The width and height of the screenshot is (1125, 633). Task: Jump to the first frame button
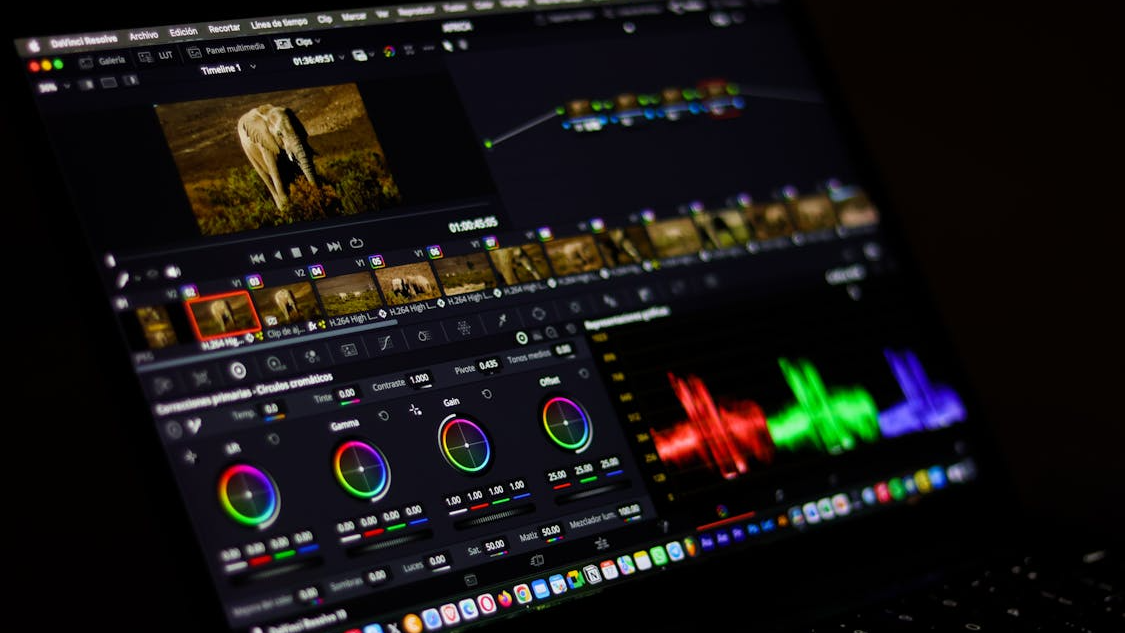(256, 258)
